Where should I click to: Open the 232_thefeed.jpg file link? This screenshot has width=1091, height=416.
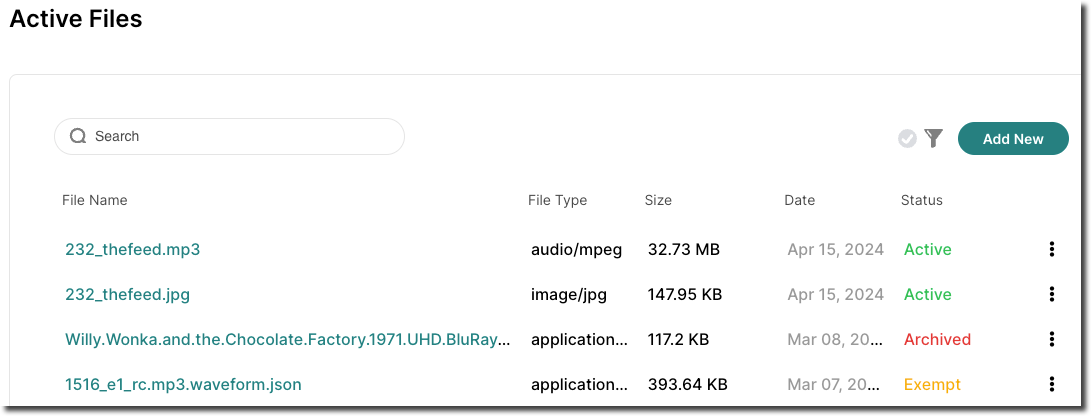click(127, 294)
